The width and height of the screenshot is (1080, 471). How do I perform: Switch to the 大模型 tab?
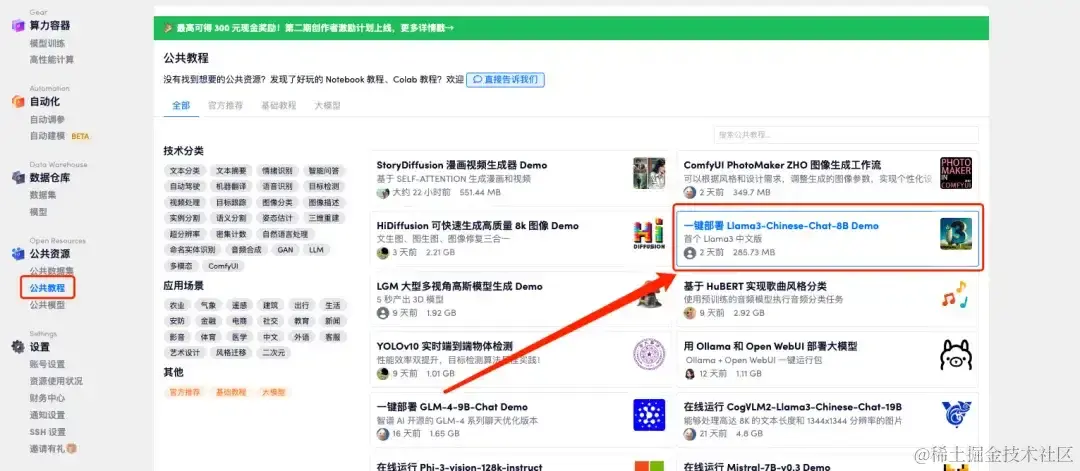click(x=327, y=106)
